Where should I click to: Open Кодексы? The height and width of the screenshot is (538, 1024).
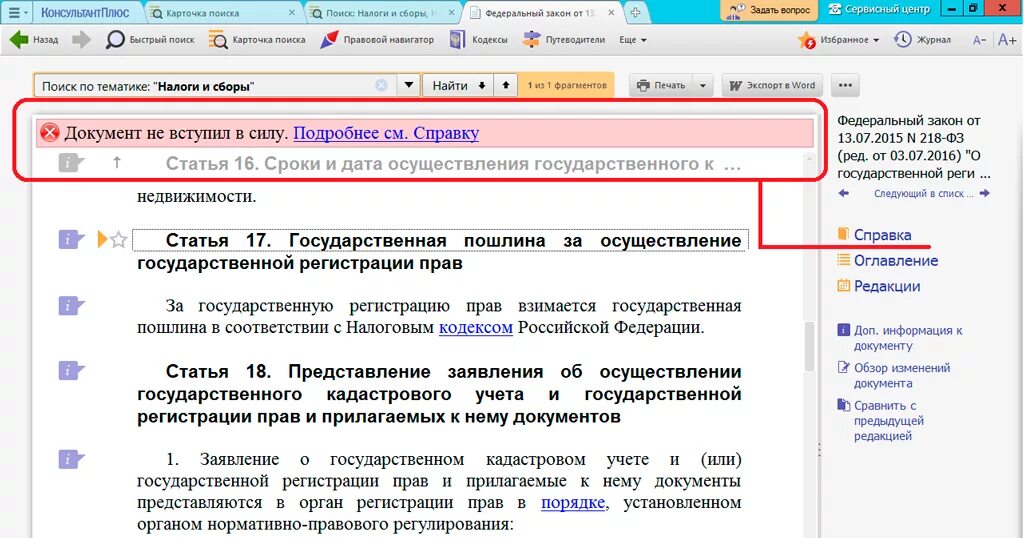click(x=479, y=39)
